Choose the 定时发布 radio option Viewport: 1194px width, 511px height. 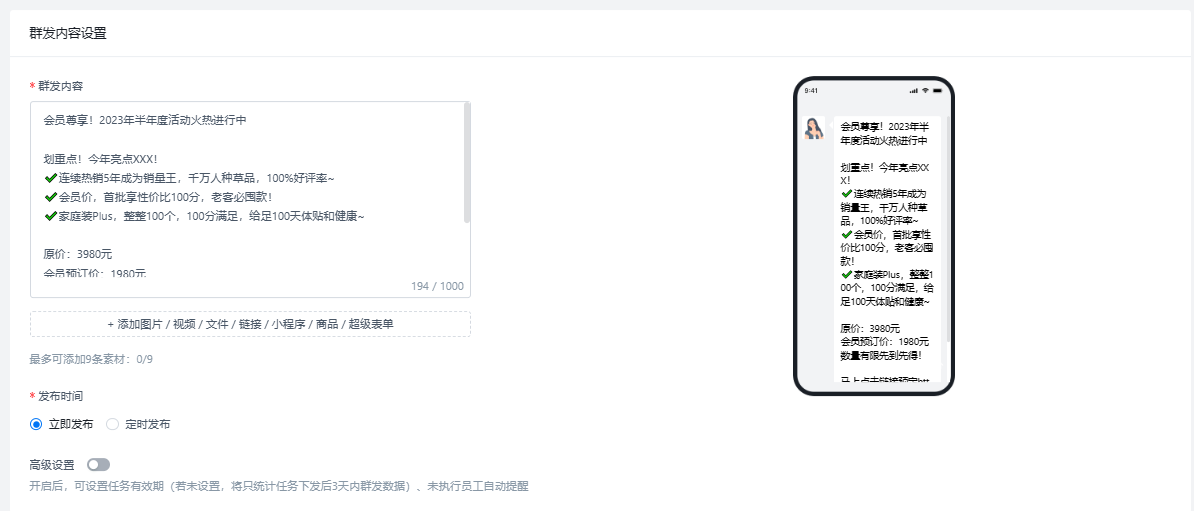pyautogui.click(x=113, y=424)
